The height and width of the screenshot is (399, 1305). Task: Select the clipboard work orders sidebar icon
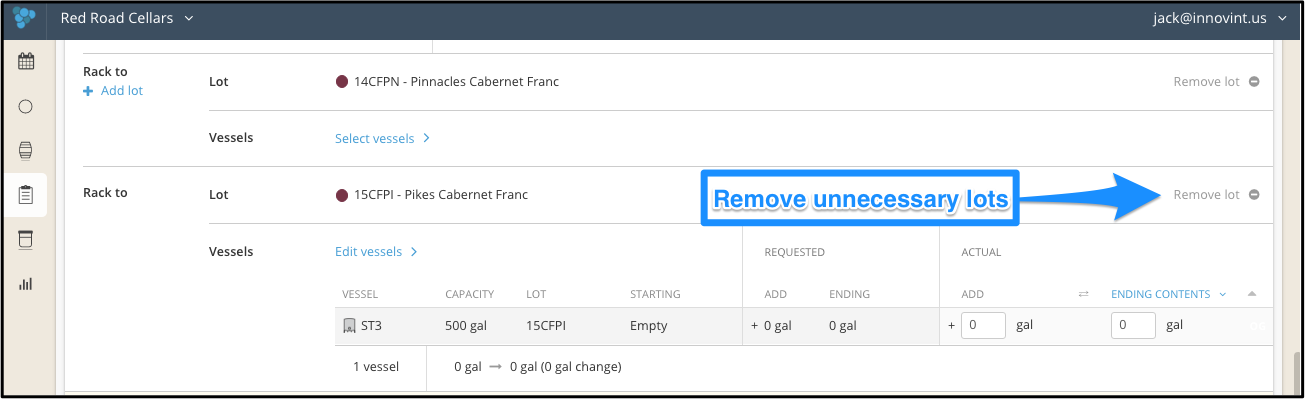pos(26,195)
